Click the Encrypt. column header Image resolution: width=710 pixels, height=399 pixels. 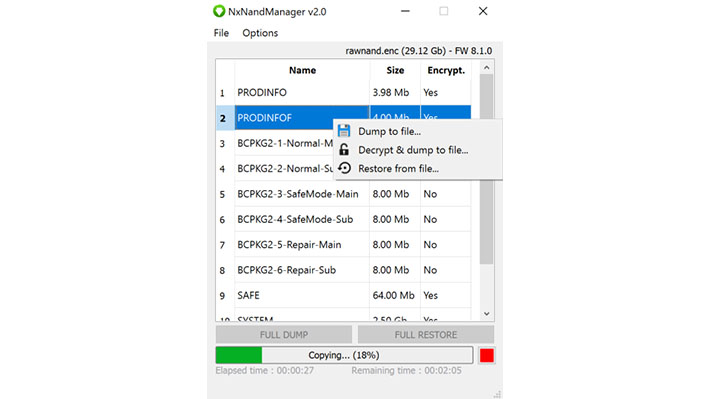point(446,70)
